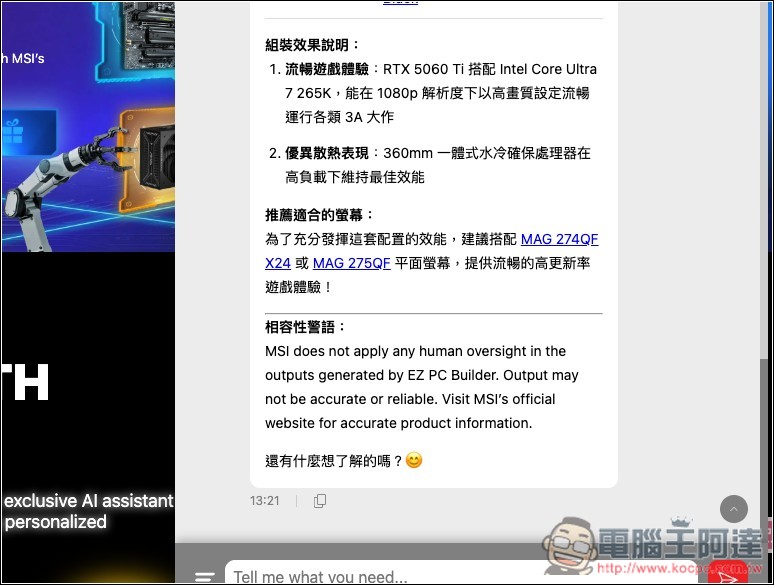
Task: Open the hamburger menu beside the chat input
Action: coord(205,577)
